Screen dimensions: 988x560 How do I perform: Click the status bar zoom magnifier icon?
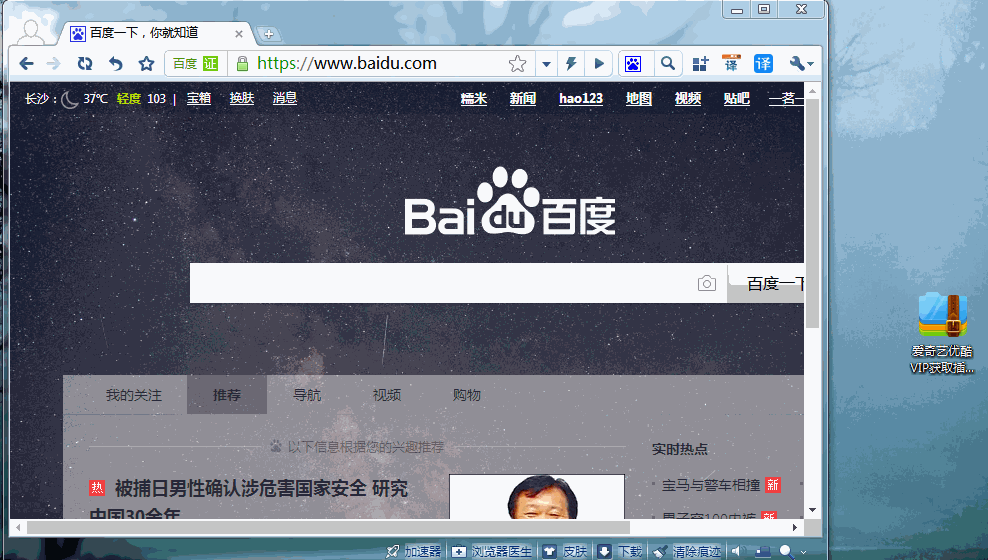coord(786,552)
